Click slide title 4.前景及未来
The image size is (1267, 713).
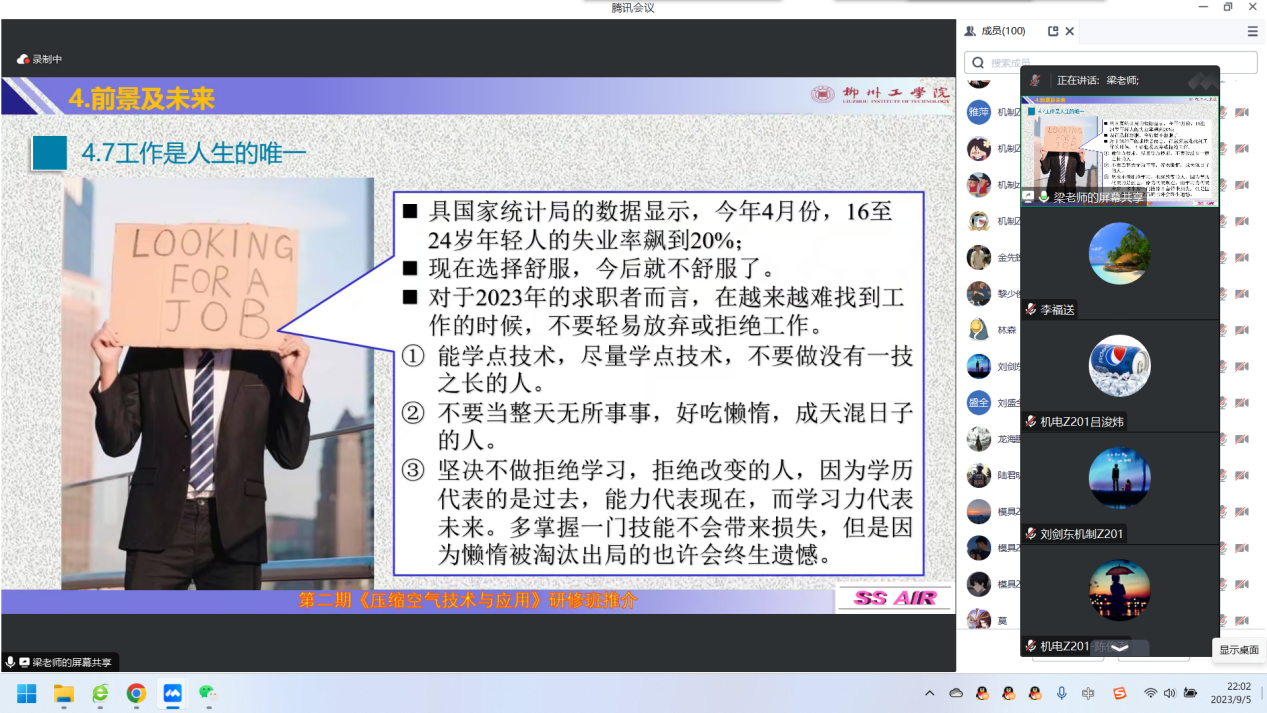(x=142, y=98)
